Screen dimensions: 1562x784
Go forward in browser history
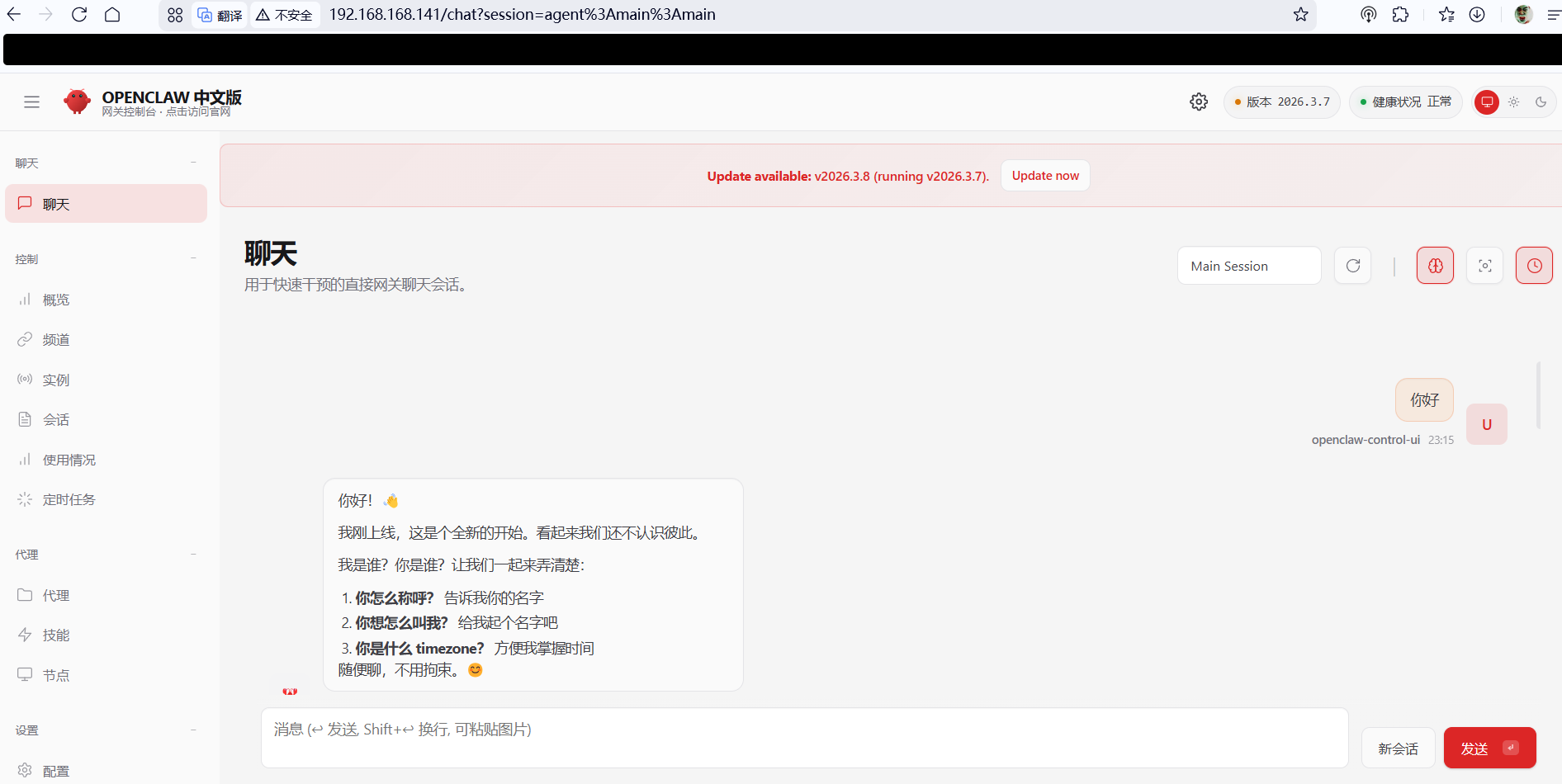pyautogui.click(x=45, y=14)
